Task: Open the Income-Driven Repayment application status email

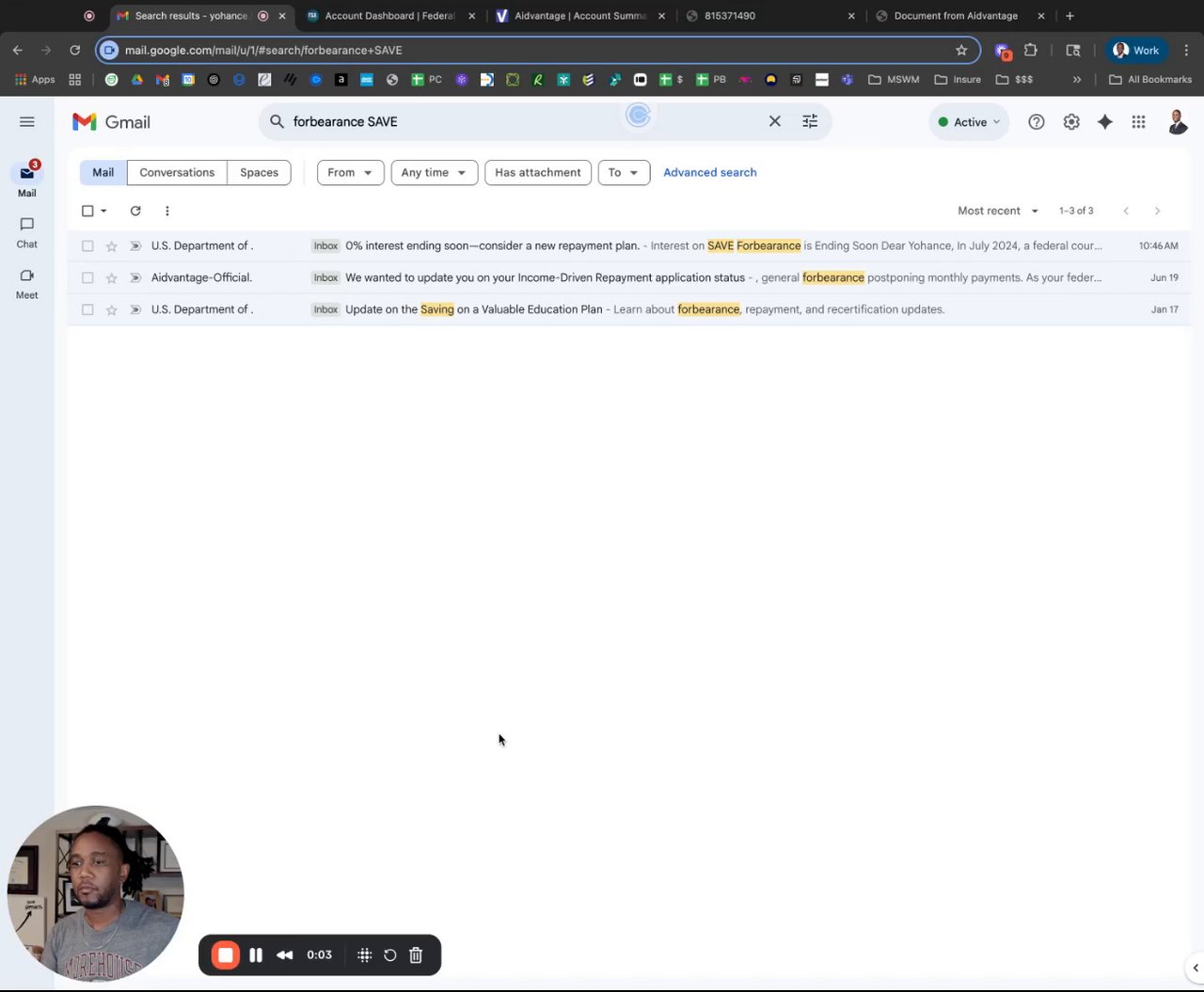Action: click(x=628, y=277)
